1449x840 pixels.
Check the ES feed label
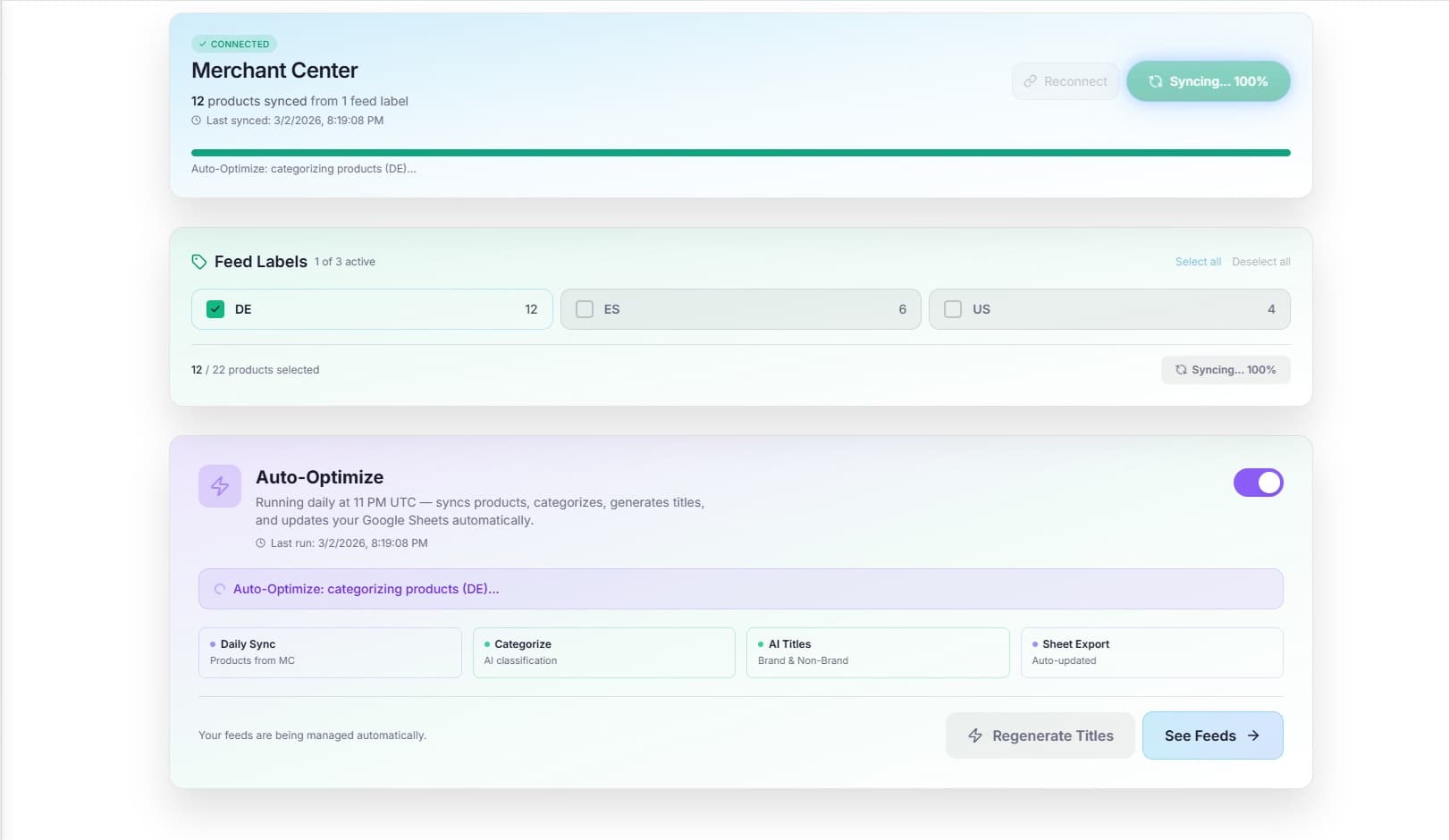585,308
